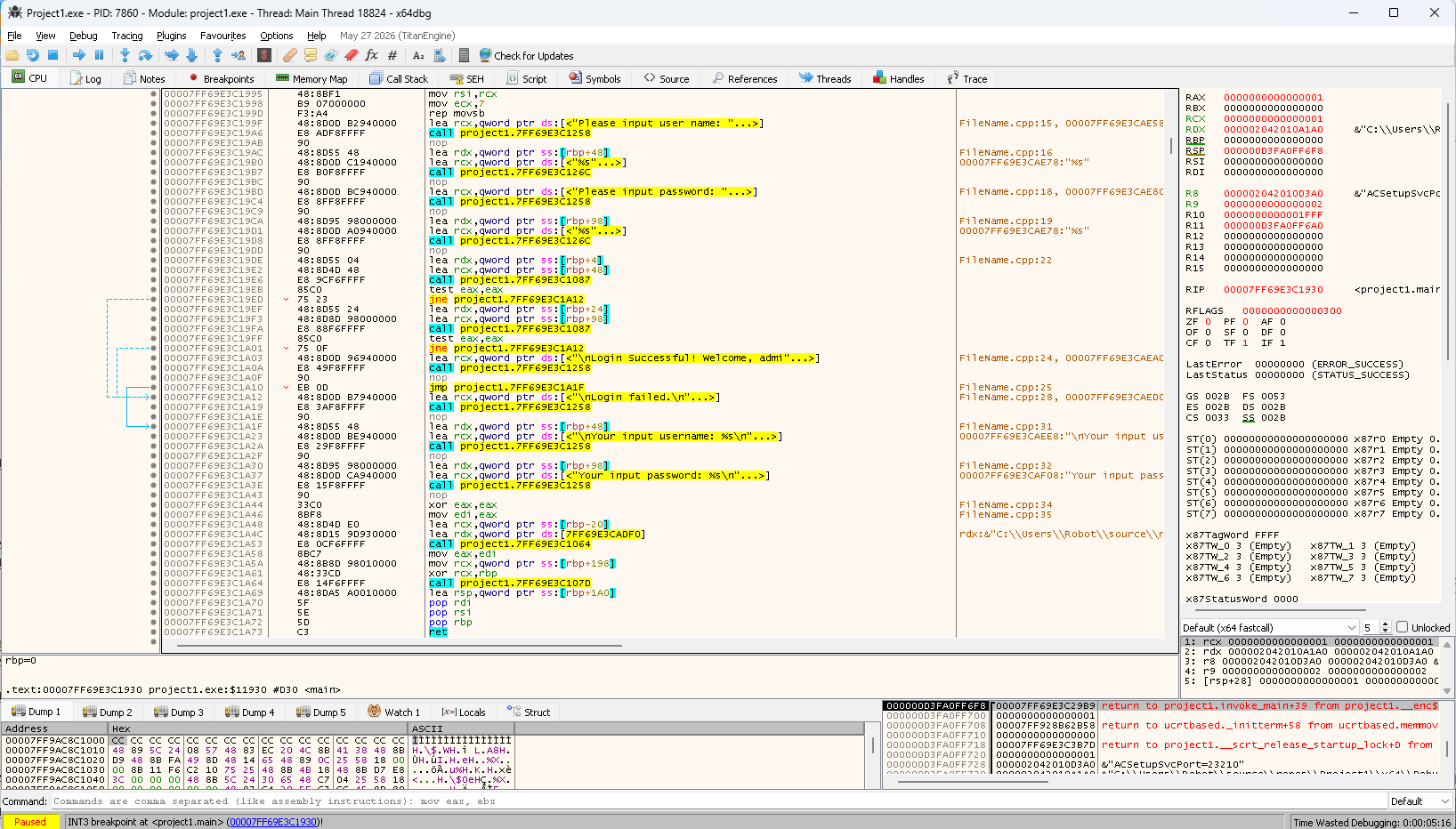Screen dimensions: 1456x829
Task: Open calling convention dropdown Default (x64 fastcall)
Action: tap(1270, 627)
